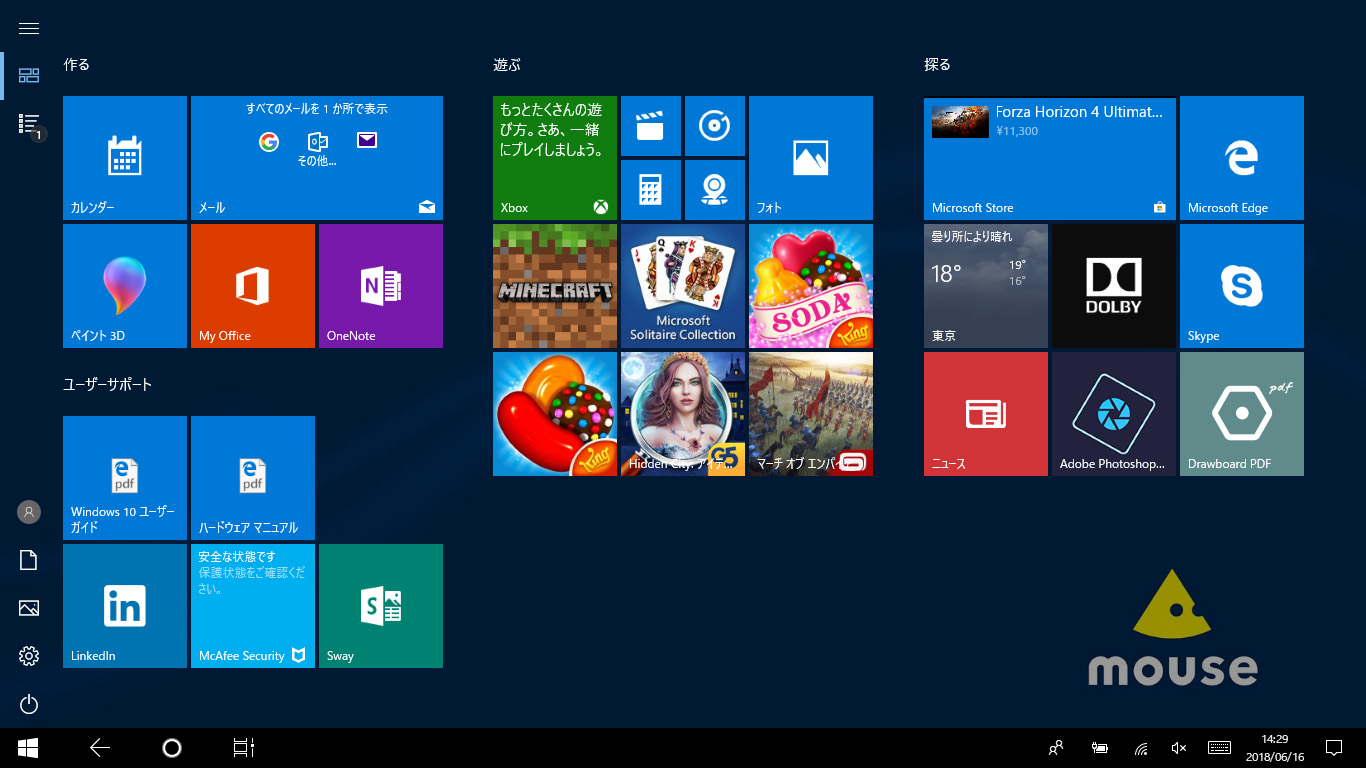Launch Minecraft from its tile

click(x=555, y=286)
